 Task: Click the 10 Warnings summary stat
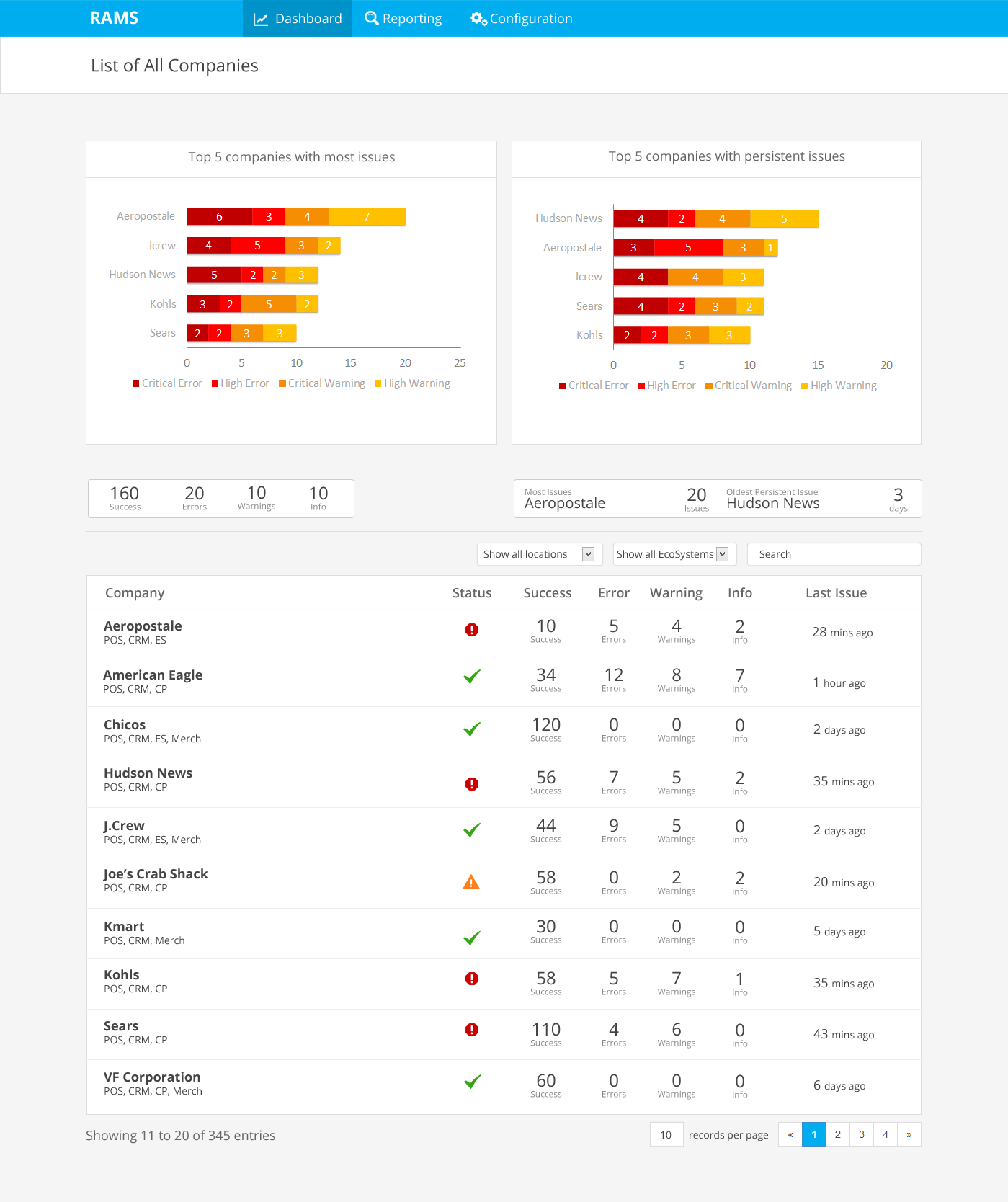pyautogui.click(x=257, y=498)
